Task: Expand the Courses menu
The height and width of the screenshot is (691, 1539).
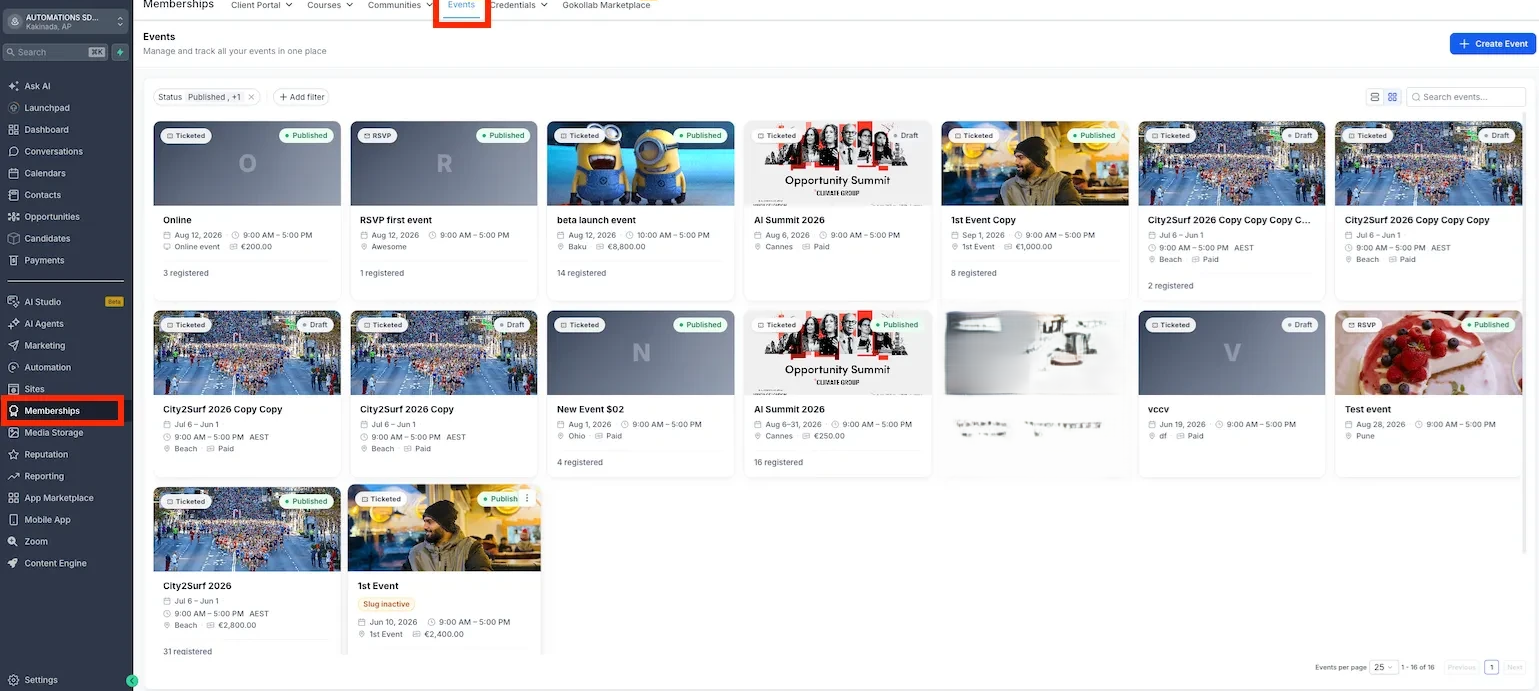Action: (x=330, y=5)
